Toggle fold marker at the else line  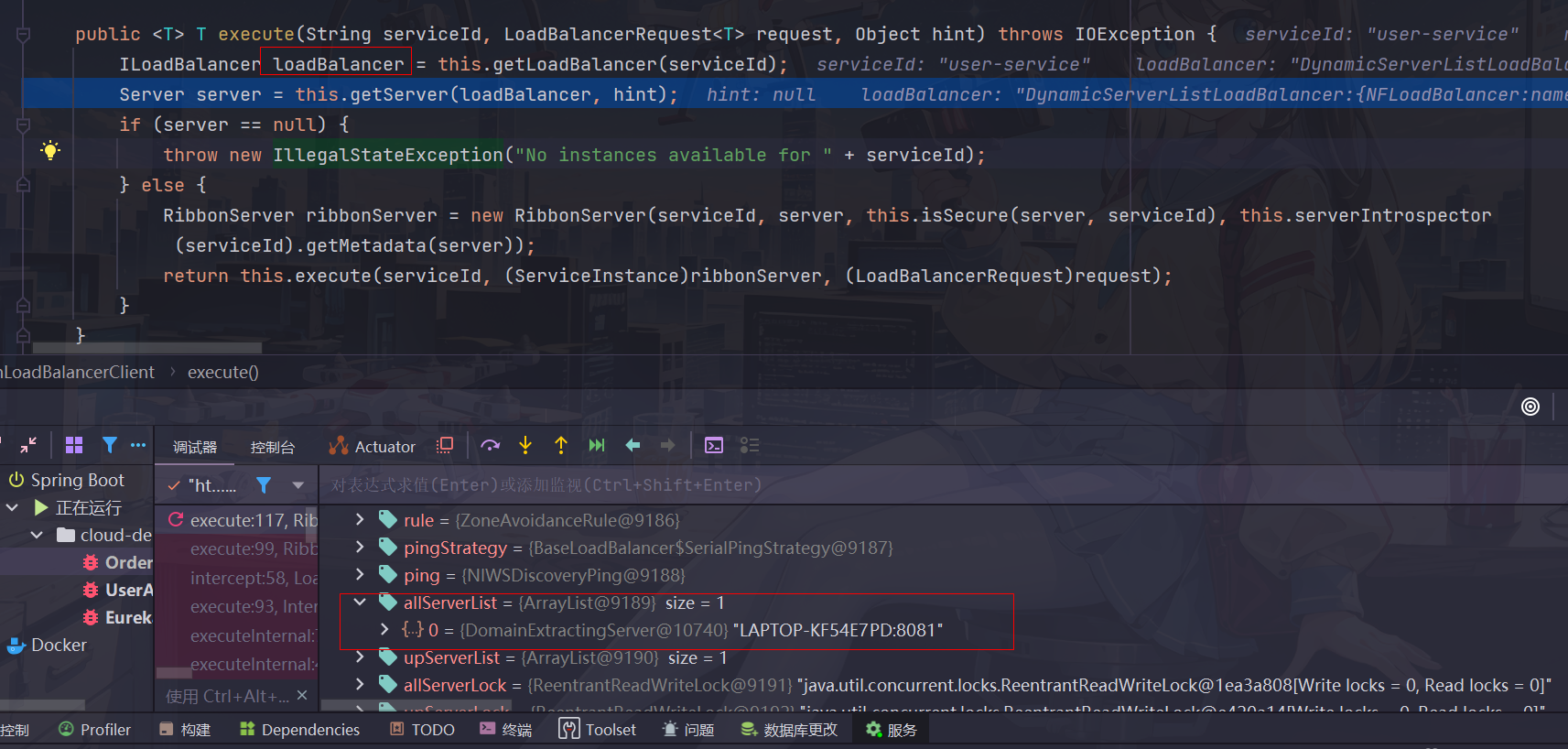point(24,185)
